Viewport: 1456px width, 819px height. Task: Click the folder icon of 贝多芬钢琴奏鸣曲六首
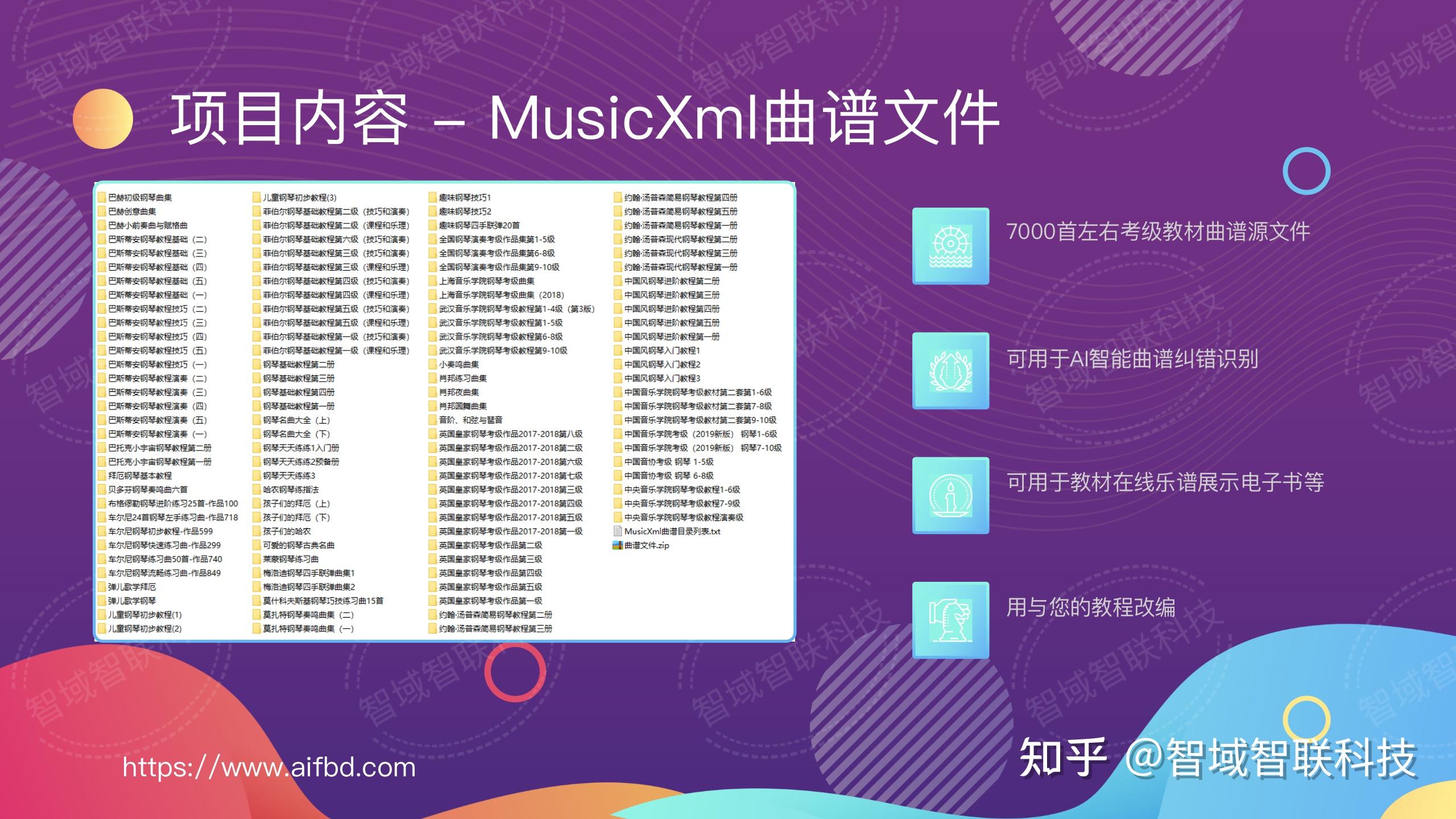coord(102,490)
